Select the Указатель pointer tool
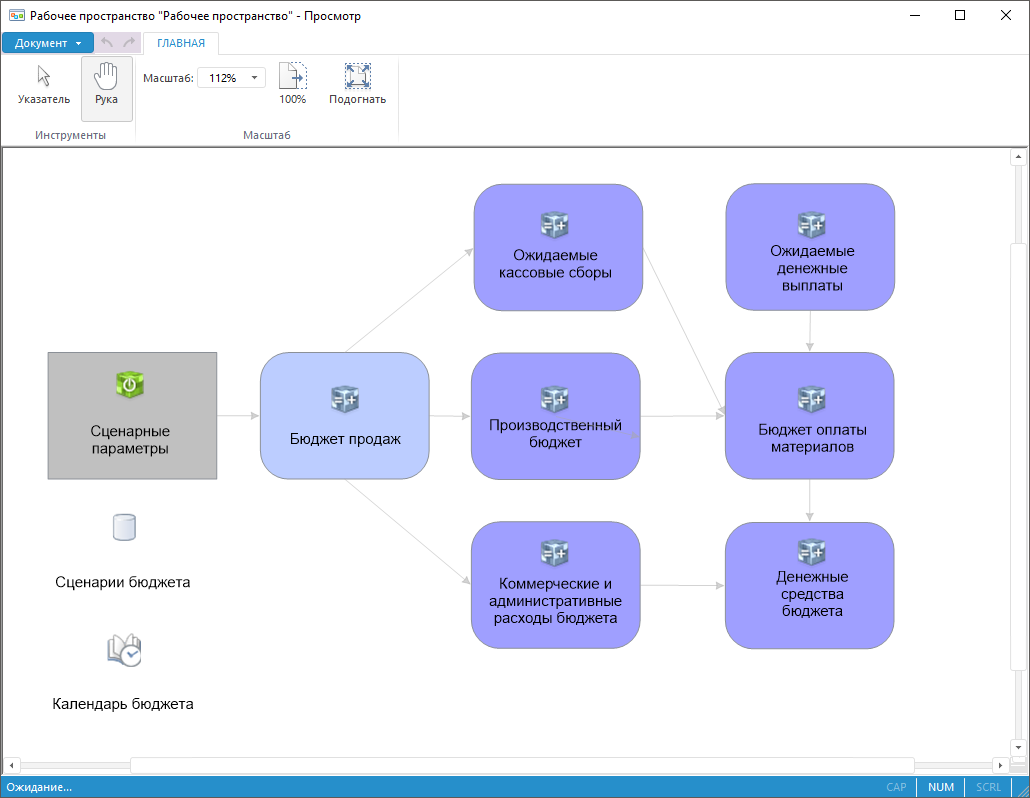 coord(43,85)
